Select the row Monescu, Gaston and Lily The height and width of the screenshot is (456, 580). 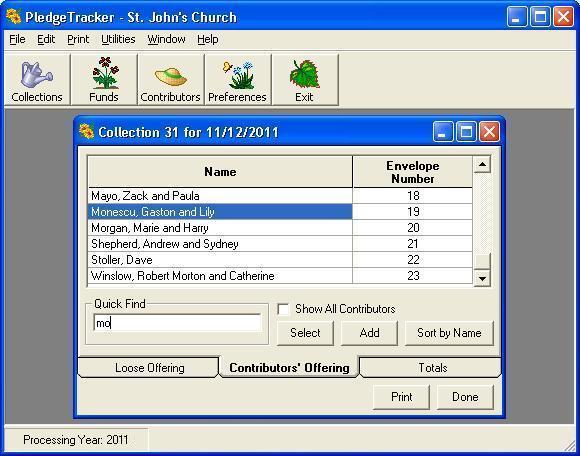(220, 212)
